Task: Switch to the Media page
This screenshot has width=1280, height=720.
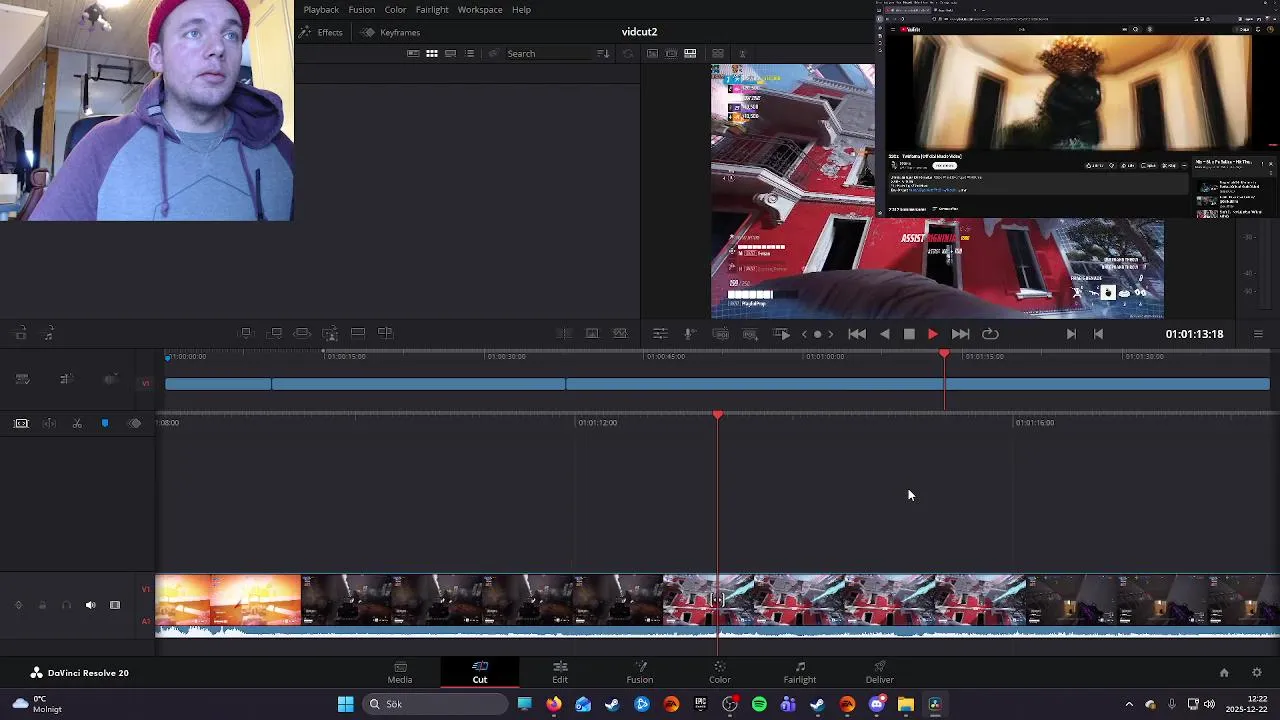Action: click(400, 672)
